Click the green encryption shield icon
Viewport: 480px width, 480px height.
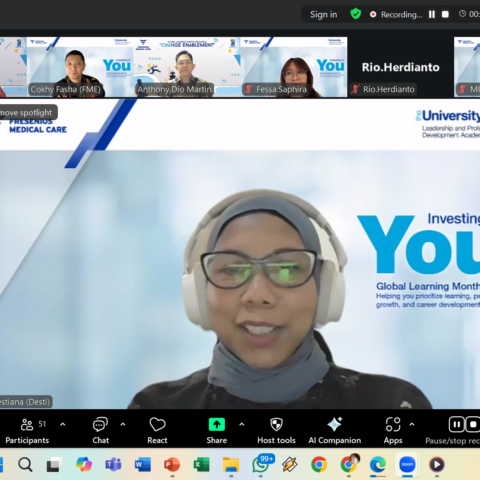click(356, 14)
